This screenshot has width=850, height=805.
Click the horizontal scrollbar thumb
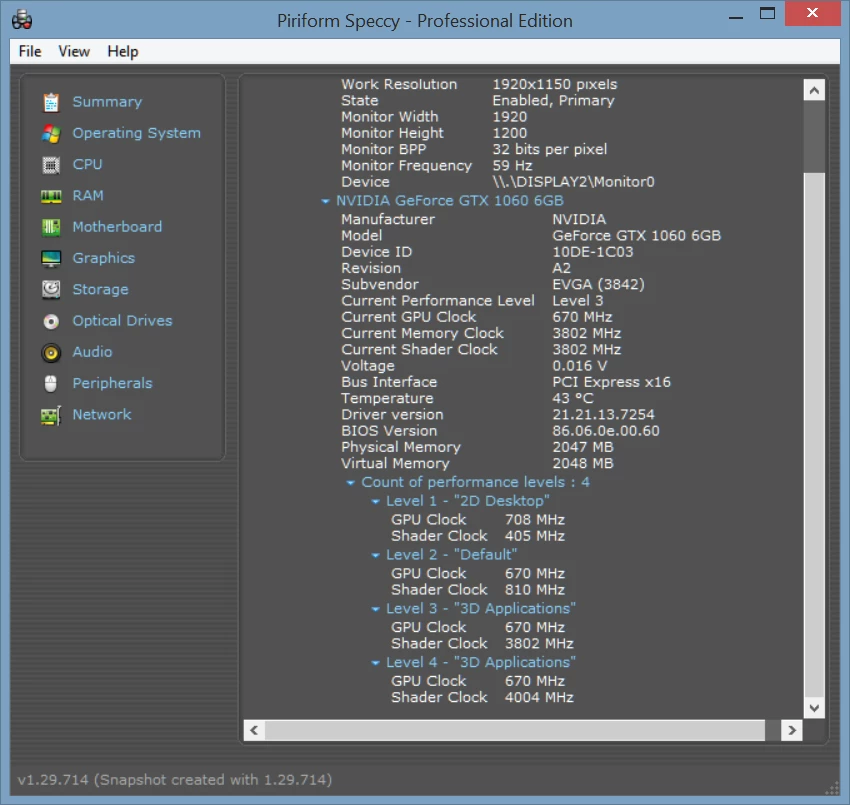click(x=515, y=730)
